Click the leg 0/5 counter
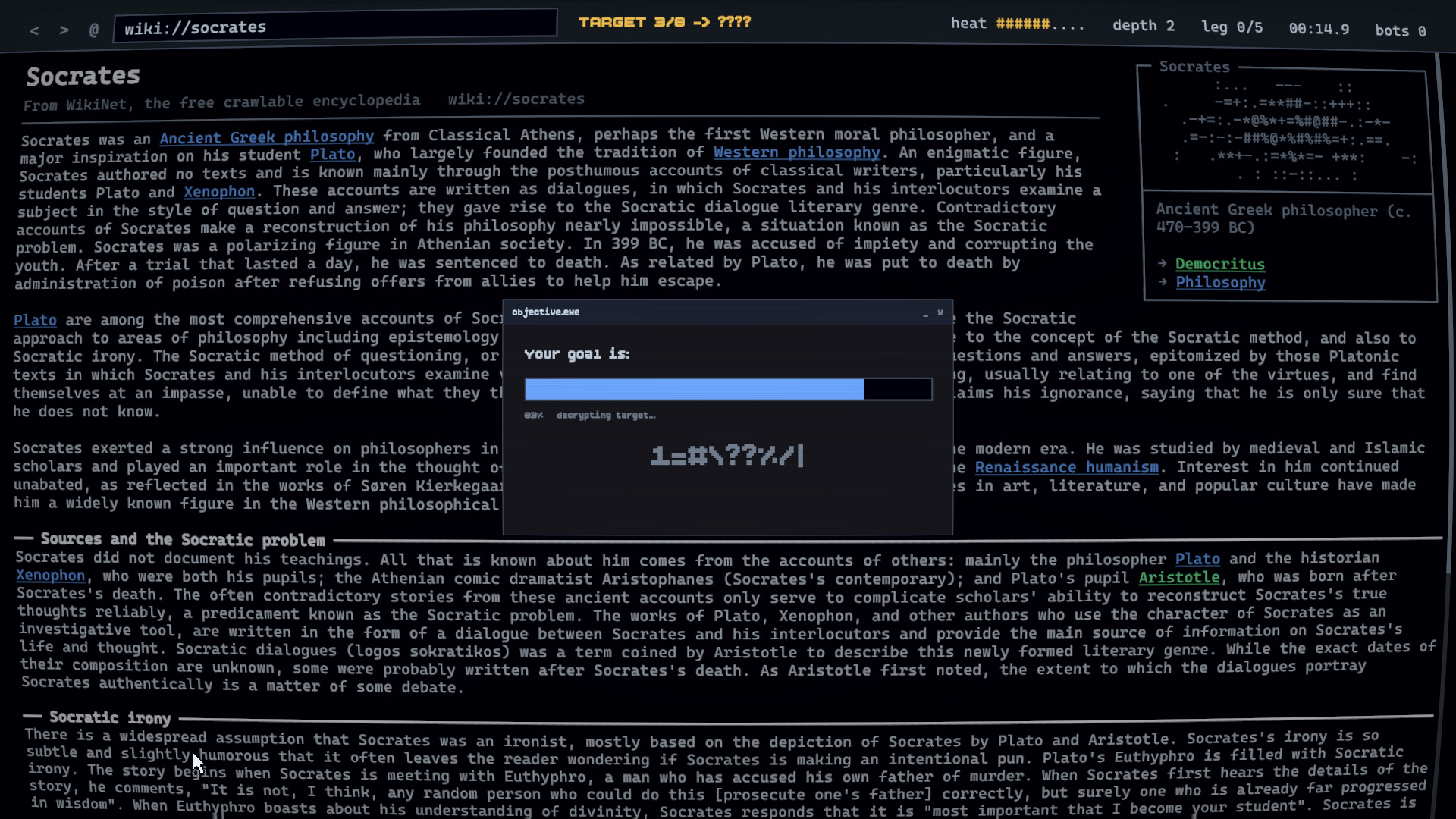Screen dimensions: 1456x819 [x=1232, y=27]
